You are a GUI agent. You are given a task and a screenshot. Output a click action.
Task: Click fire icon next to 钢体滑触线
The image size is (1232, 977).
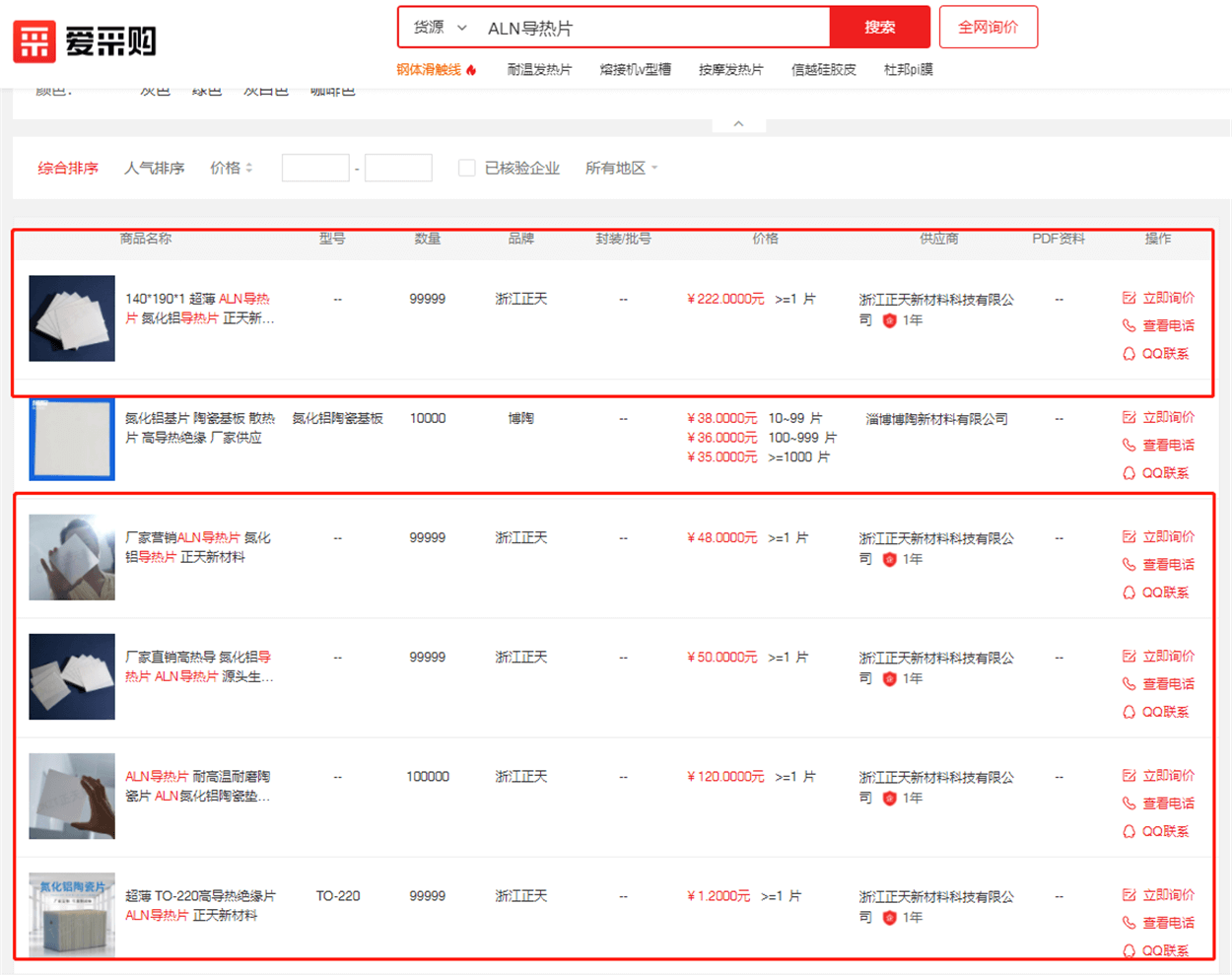coord(472,70)
